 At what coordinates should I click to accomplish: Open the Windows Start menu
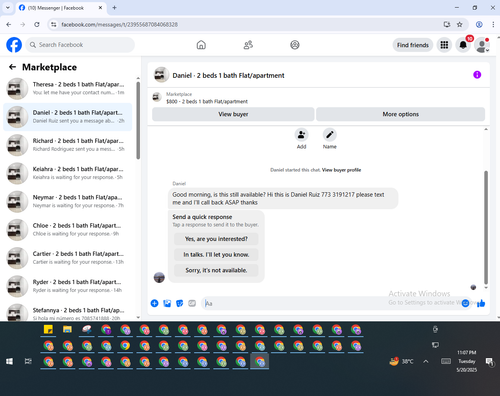[9, 361]
